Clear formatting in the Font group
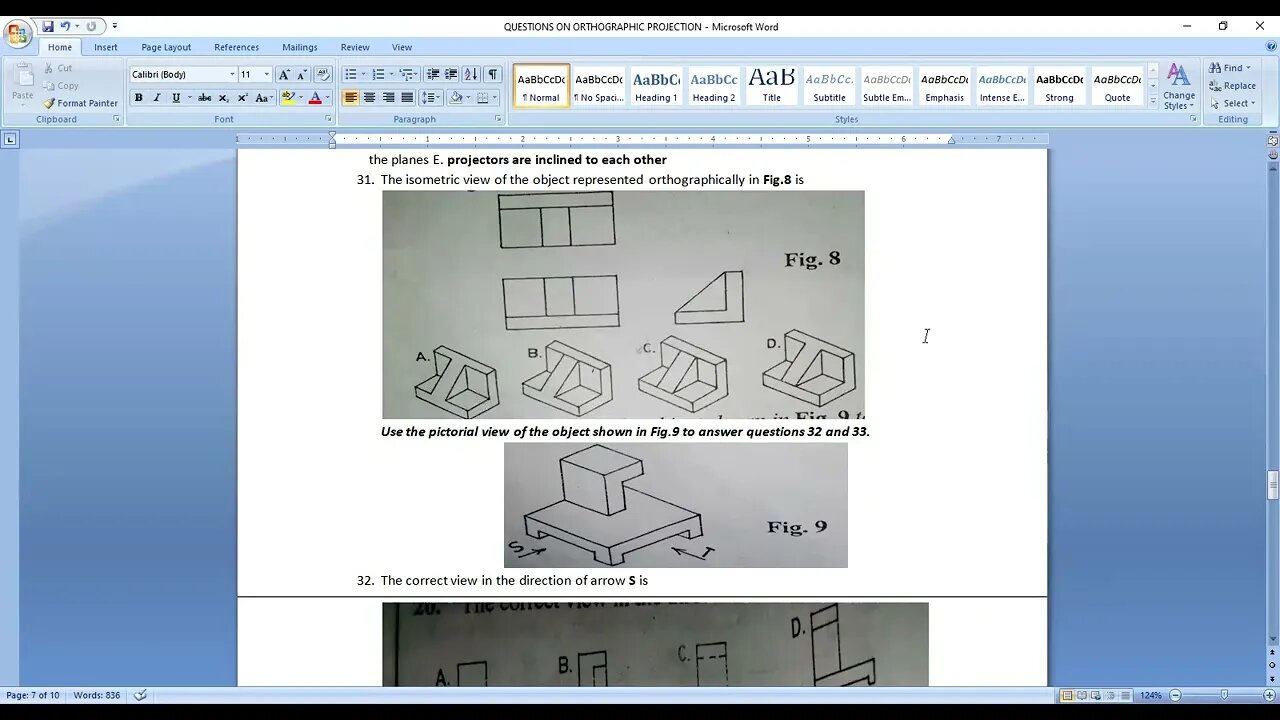1280x720 pixels. [322, 74]
